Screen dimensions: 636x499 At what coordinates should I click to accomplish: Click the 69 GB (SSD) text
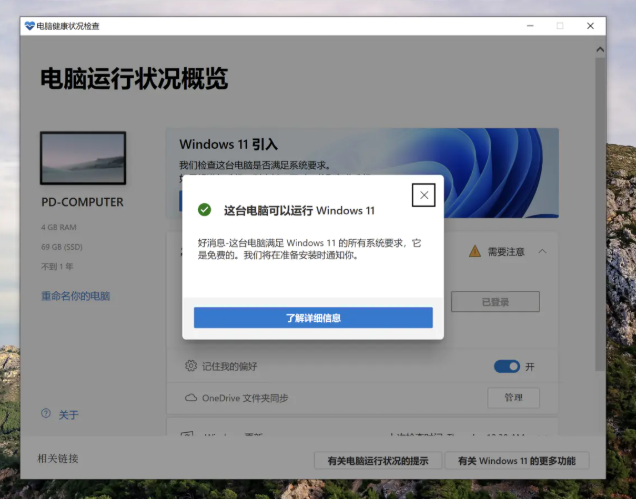[x=62, y=247]
